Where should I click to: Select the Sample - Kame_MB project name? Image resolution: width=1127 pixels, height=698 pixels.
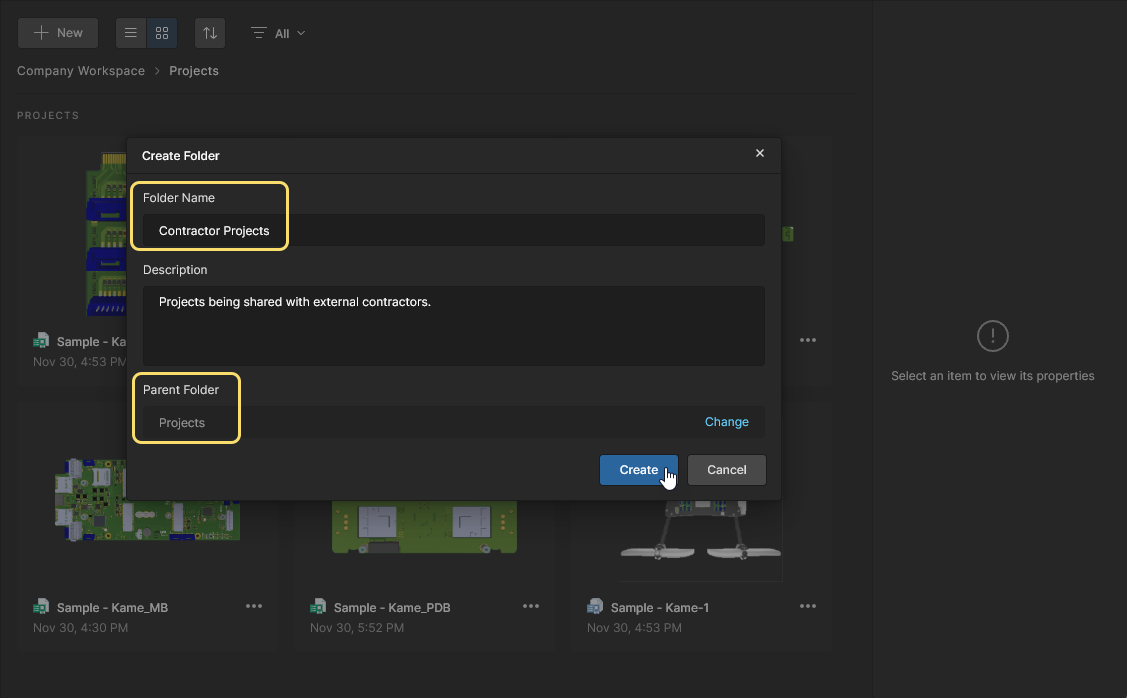click(112, 607)
